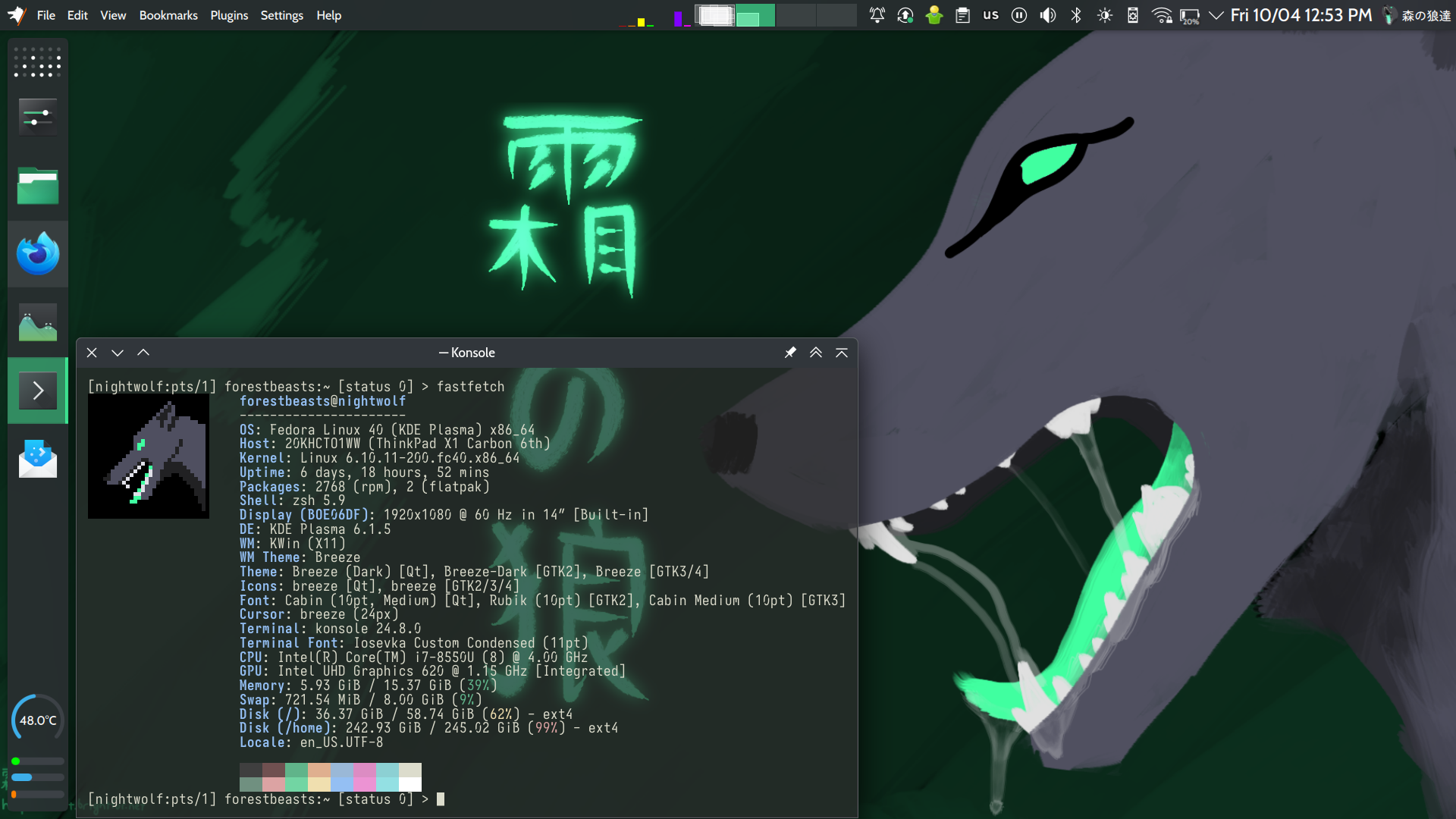
Task: Select the Konsole terminal dock icon
Action: (37, 391)
